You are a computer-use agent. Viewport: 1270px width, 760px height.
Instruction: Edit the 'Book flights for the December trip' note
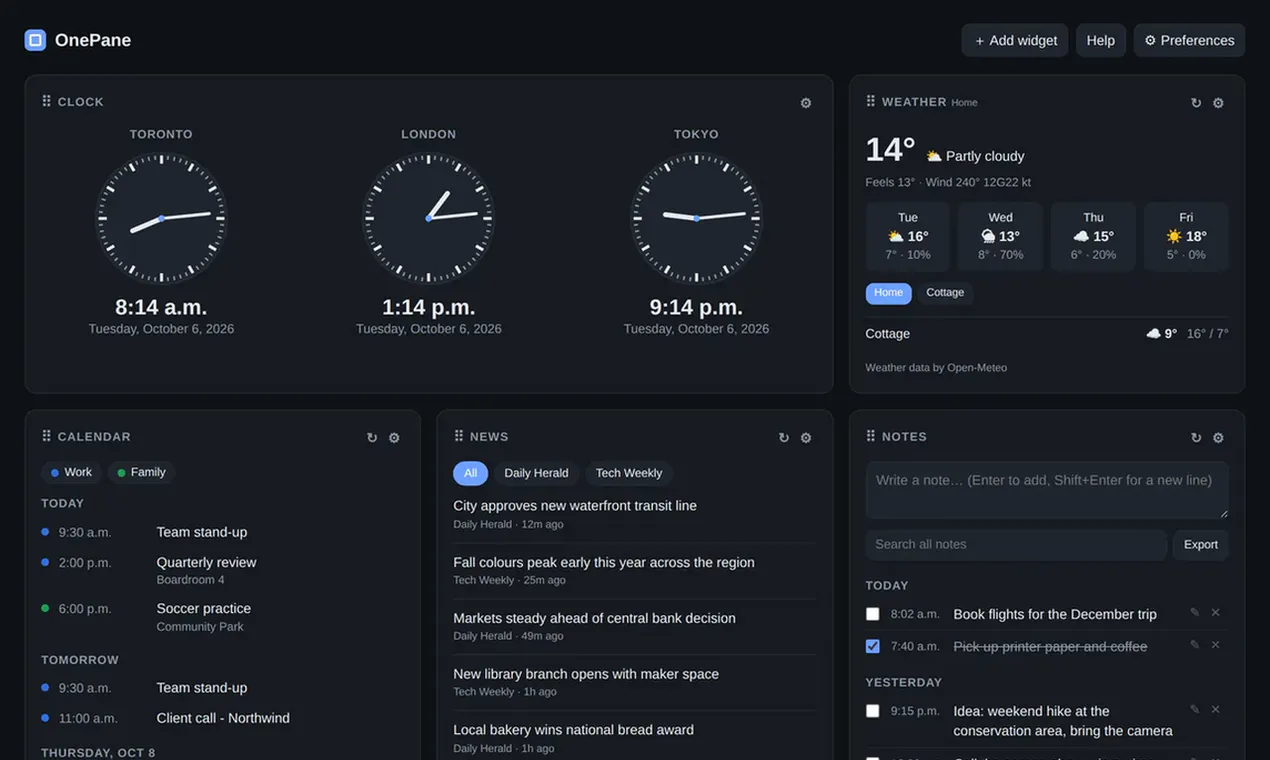coord(1194,613)
